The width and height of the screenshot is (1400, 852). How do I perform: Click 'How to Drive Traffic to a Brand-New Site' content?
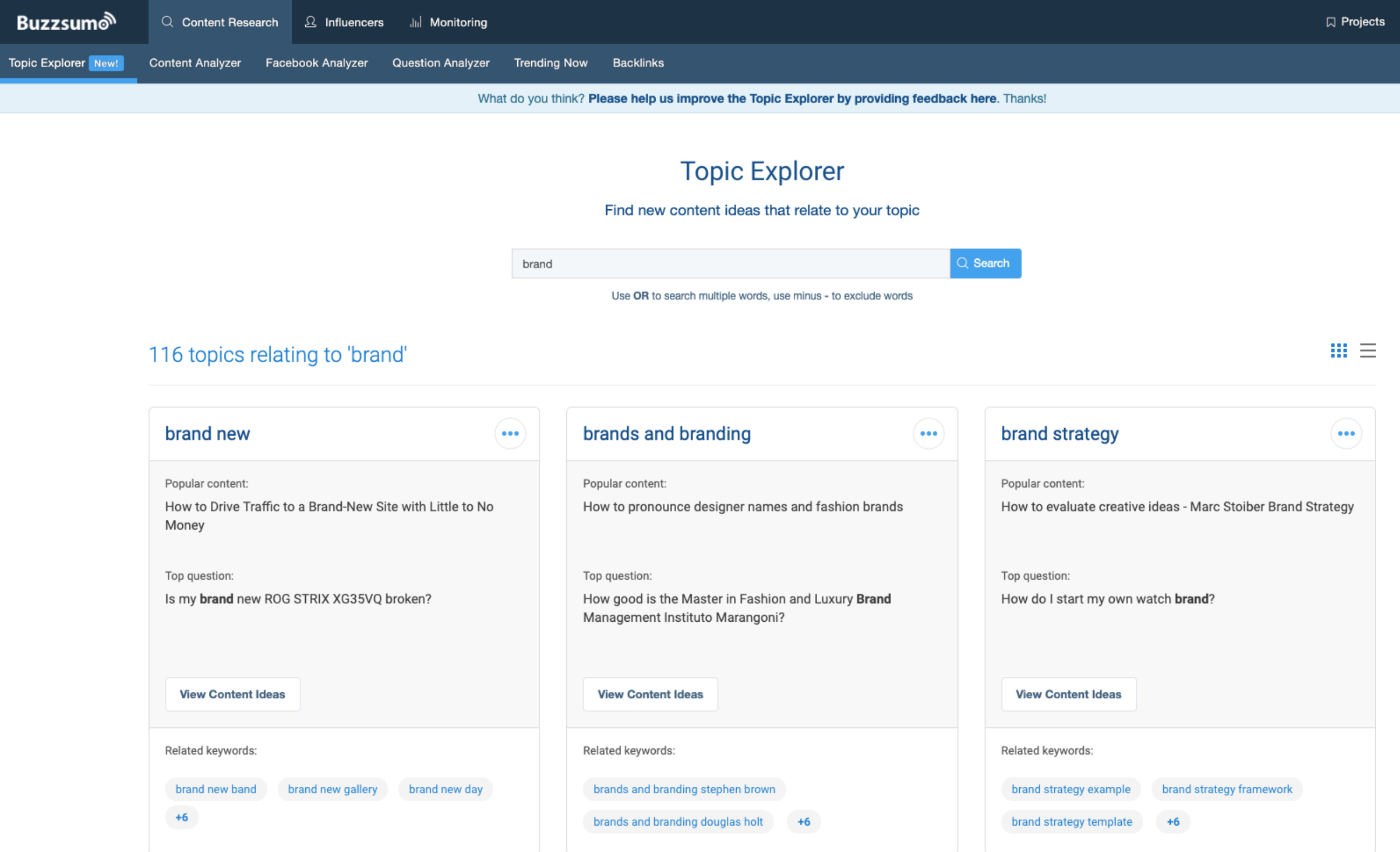[329, 516]
